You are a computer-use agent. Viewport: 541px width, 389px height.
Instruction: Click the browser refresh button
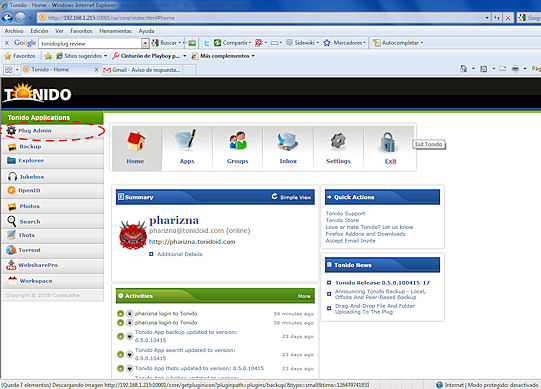(496, 18)
